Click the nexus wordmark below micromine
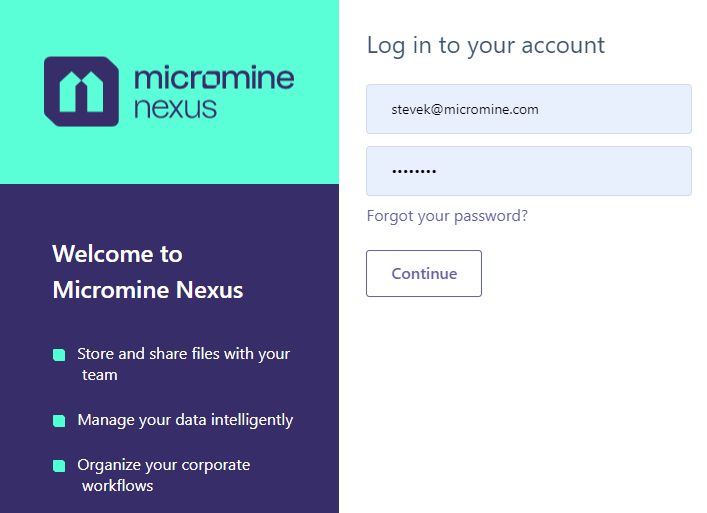707x513 pixels. pos(175,108)
